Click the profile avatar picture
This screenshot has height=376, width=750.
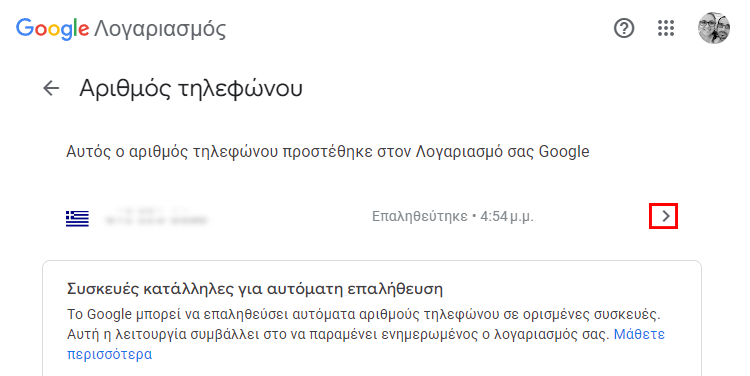click(x=714, y=28)
